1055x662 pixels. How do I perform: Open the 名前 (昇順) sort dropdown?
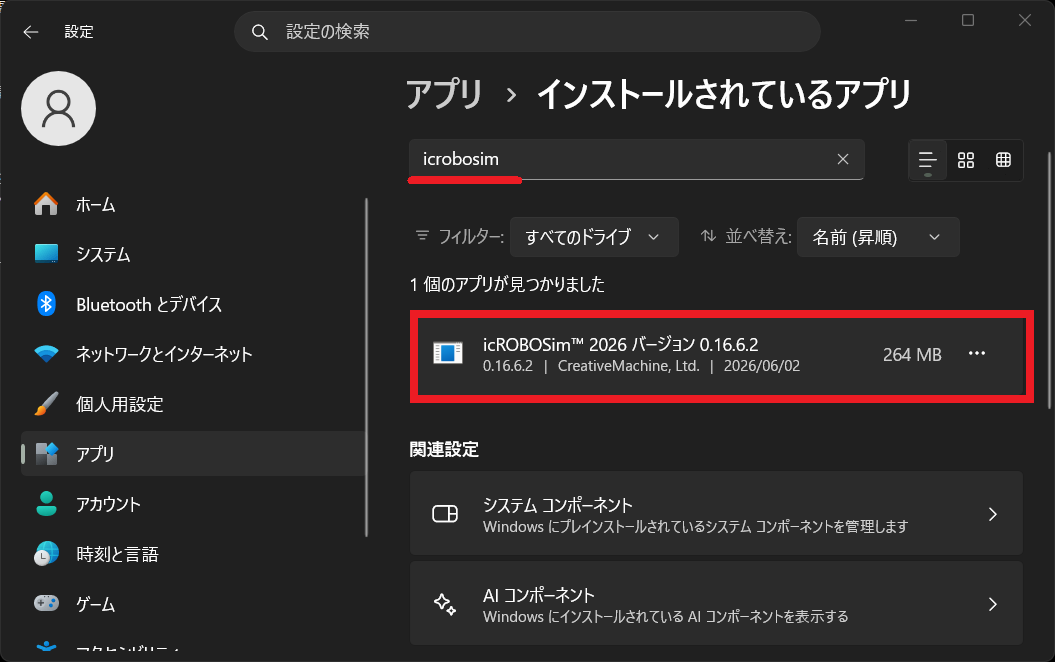[x=878, y=237]
